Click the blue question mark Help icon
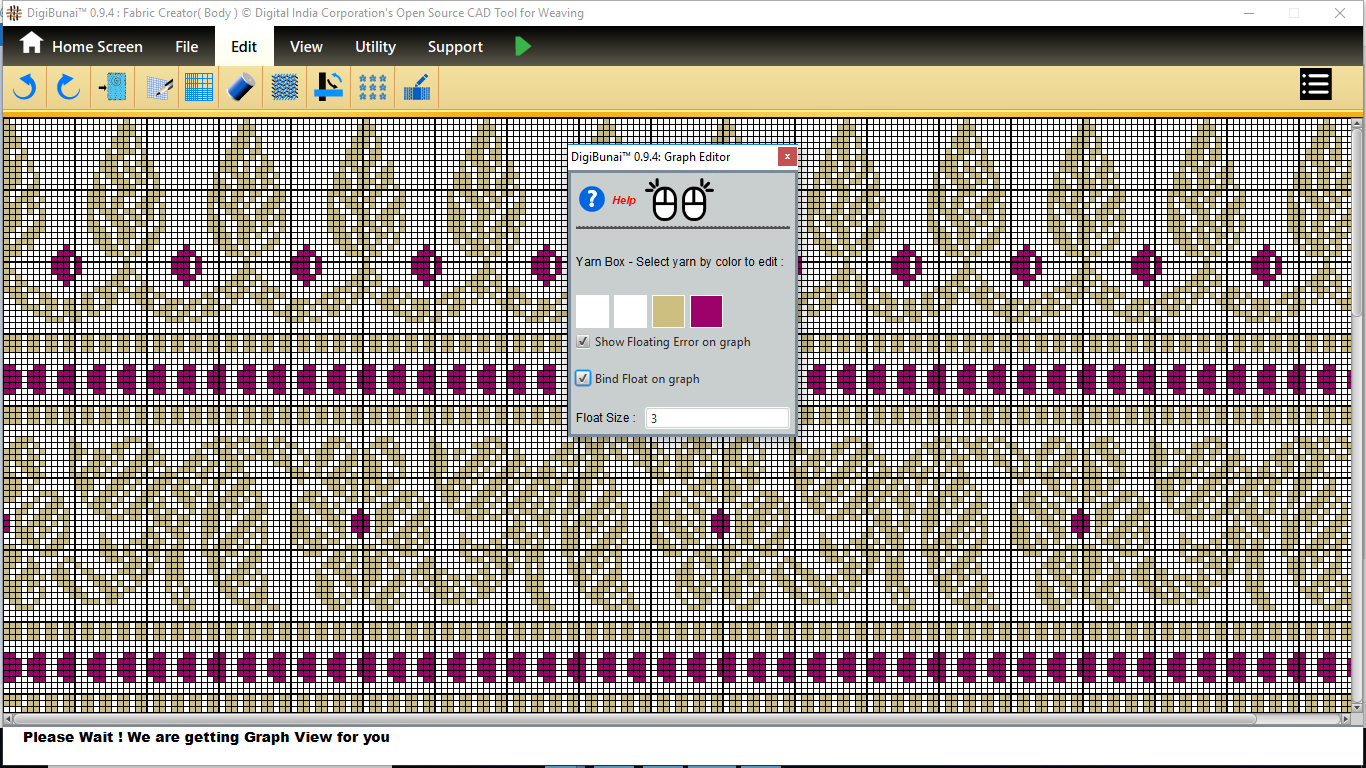The height and width of the screenshot is (768, 1366). point(592,199)
